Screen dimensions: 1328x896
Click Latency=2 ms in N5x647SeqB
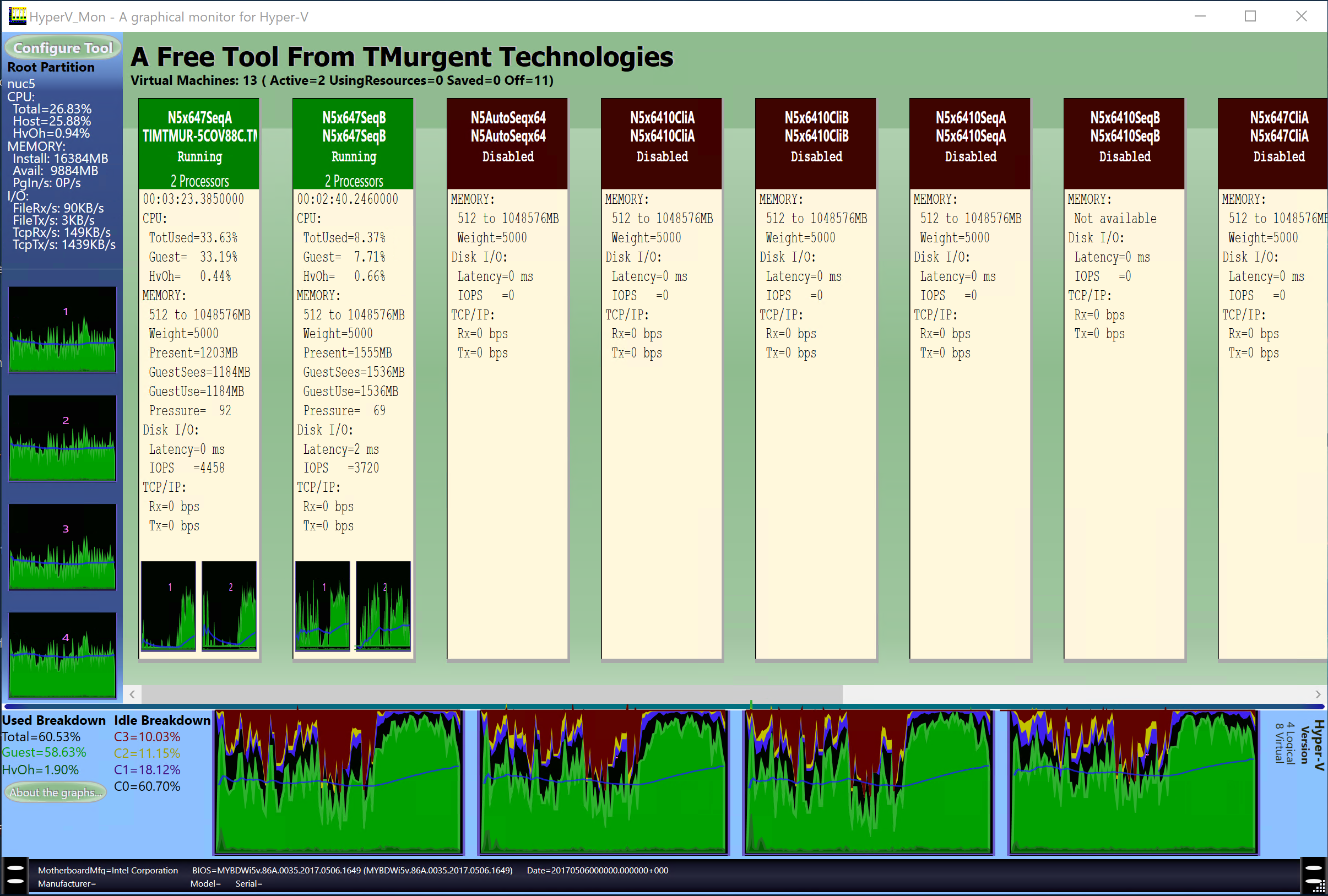click(341, 449)
